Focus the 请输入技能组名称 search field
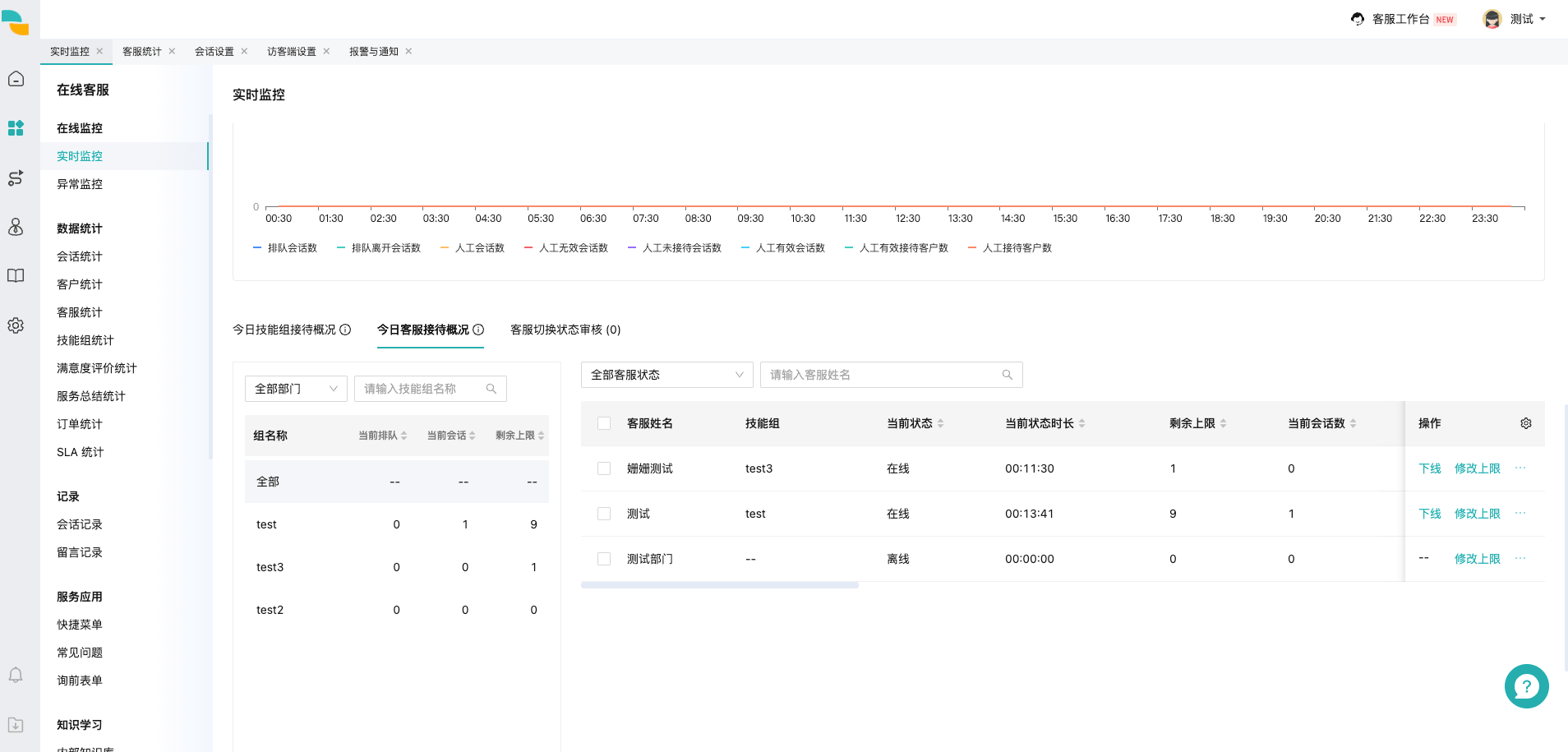The height and width of the screenshot is (752, 1568). click(431, 389)
